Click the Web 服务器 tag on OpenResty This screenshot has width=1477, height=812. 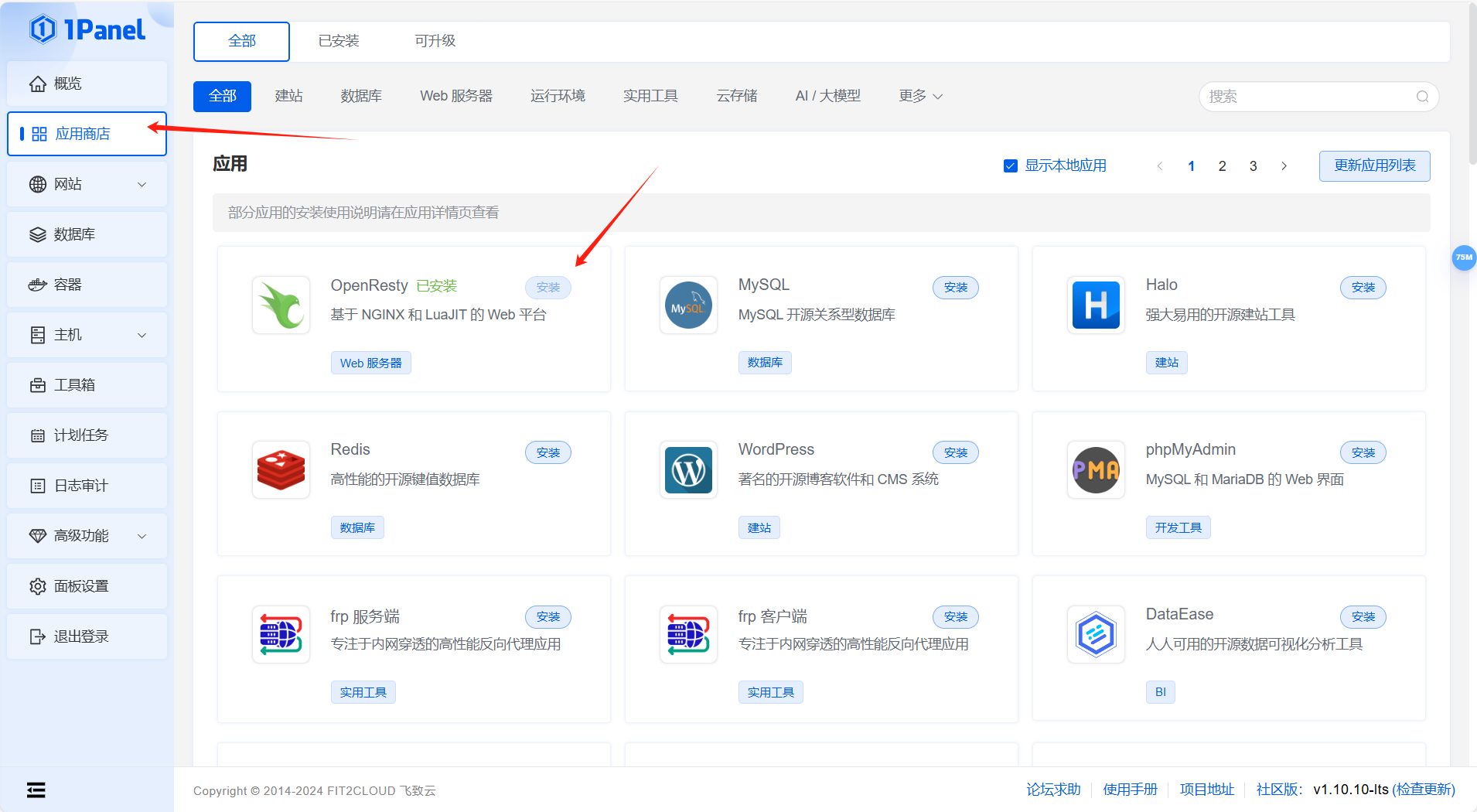370,363
